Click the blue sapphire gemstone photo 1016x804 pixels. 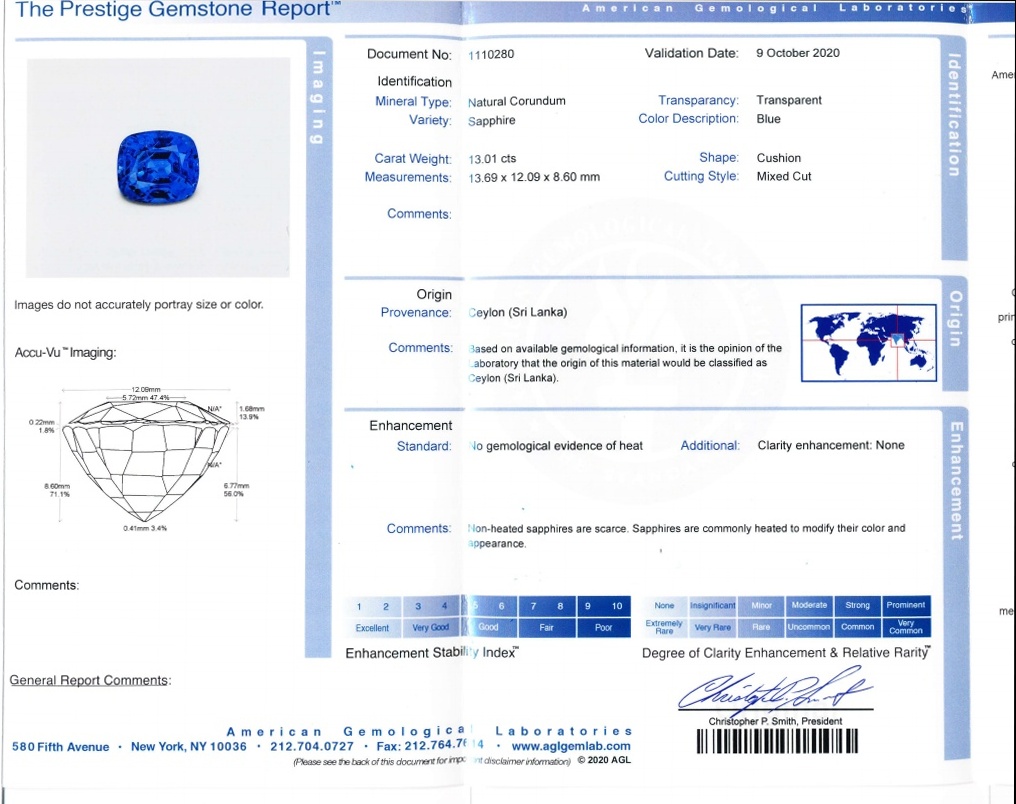coord(157,168)
